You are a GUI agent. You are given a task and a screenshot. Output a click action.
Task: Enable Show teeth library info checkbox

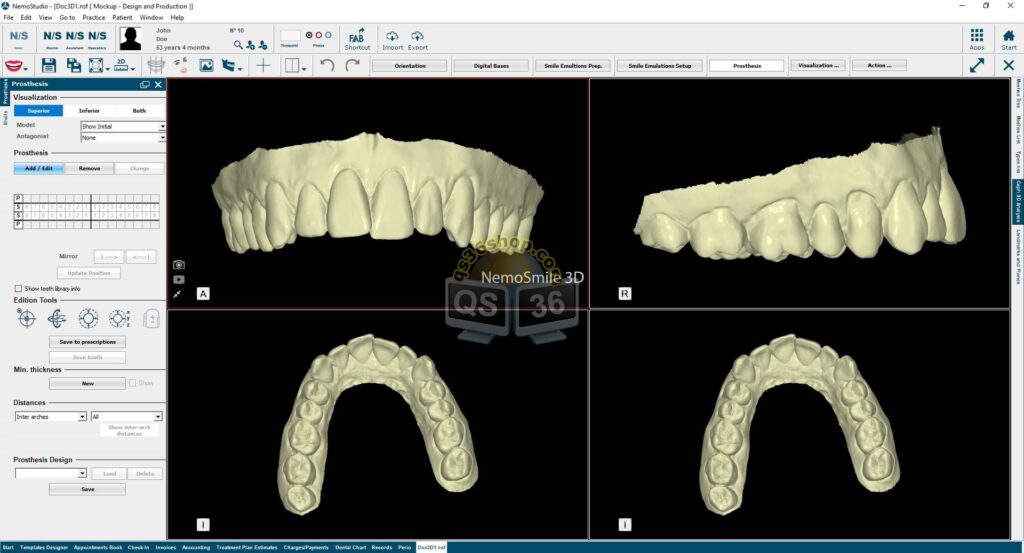[18, 288]
